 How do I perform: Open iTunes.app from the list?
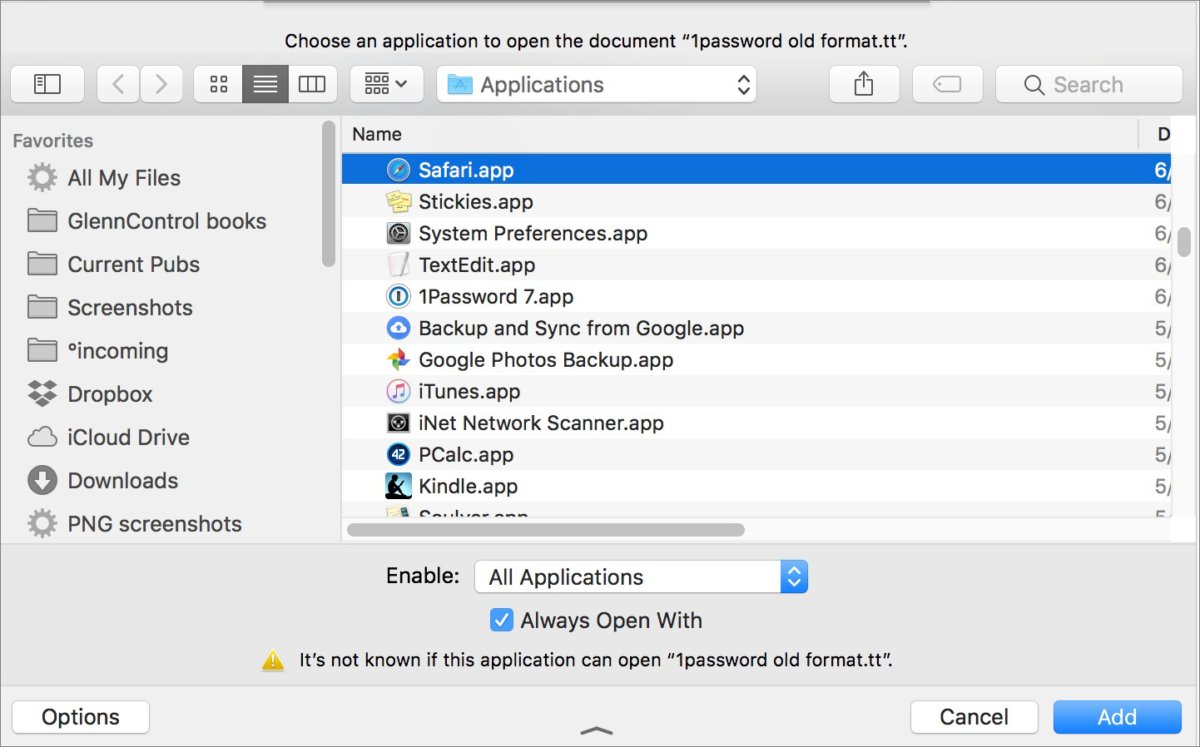point(469,391)
